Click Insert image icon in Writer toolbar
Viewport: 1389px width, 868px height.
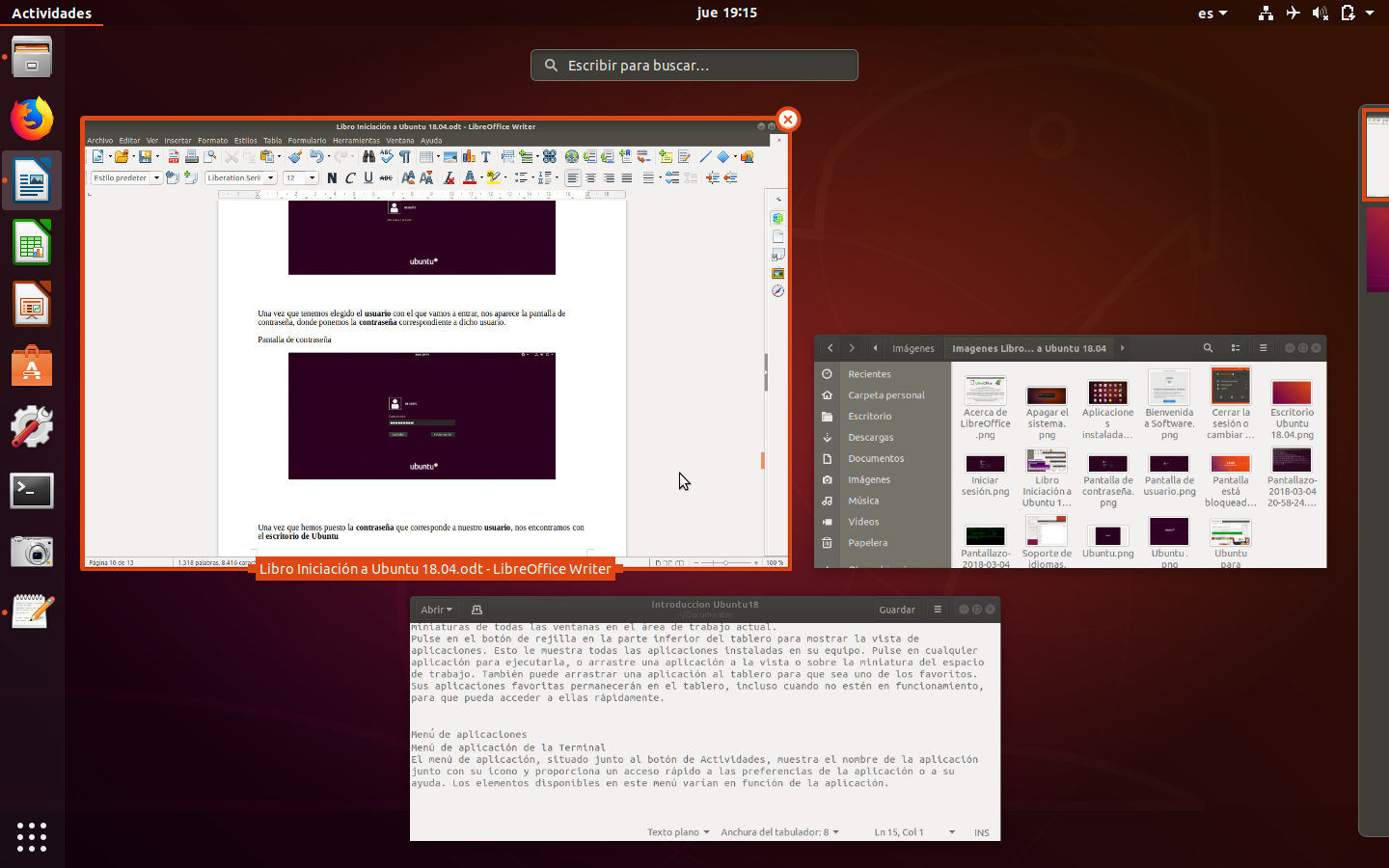tap(450, 156)
